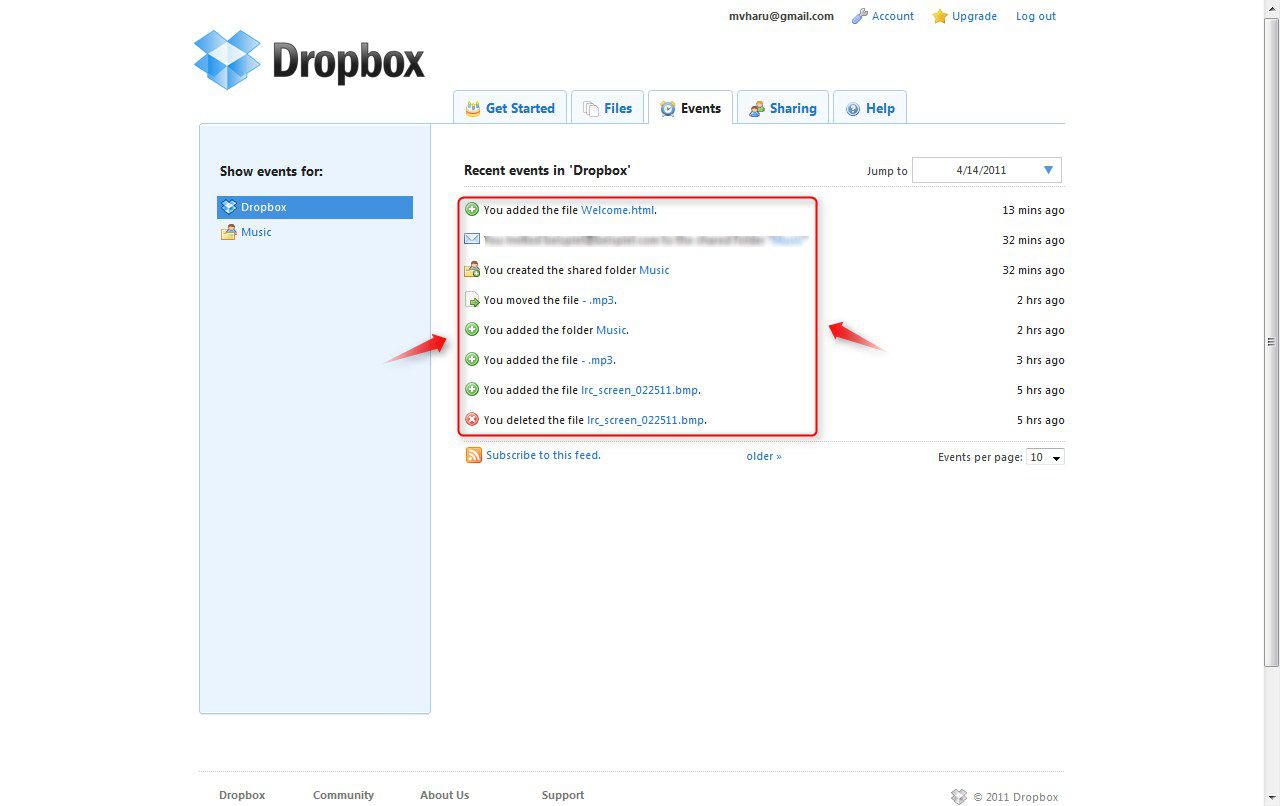This screenshot has width=1280, height=806.
Task: Click the moved file arrow icon
Action: [473, 300]
